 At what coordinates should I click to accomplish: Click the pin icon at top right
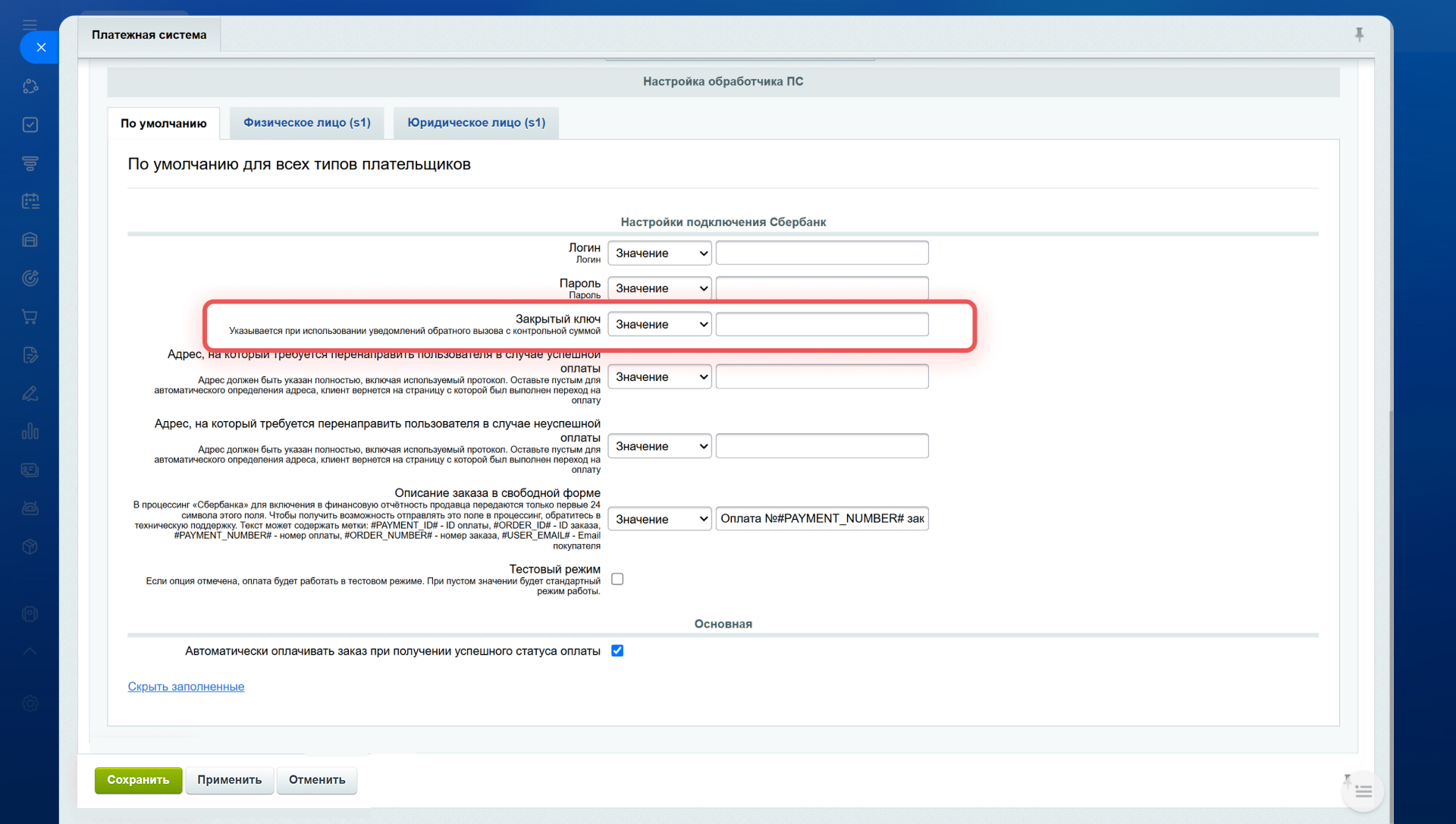point(1359,34)
